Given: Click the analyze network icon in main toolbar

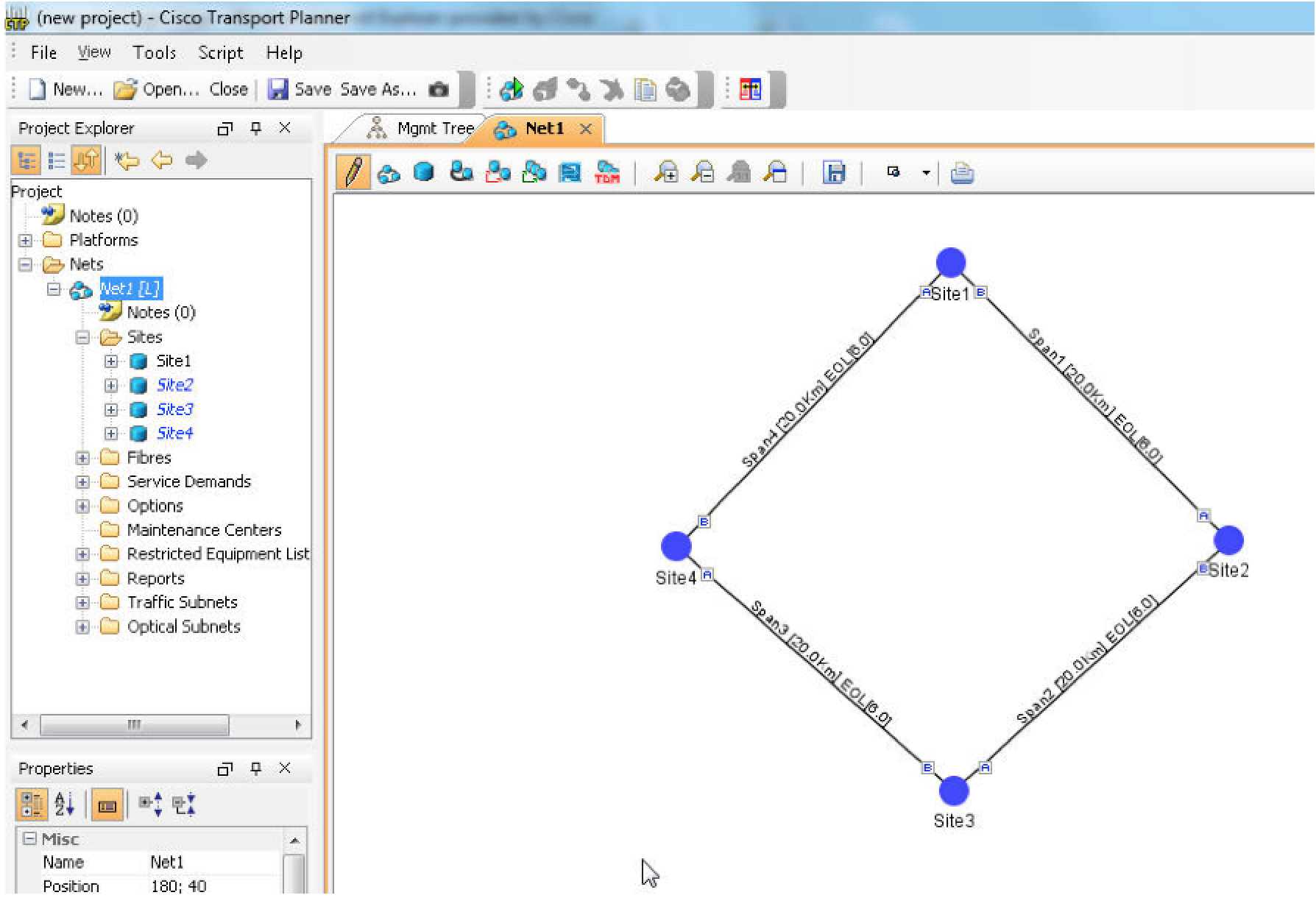Looking at the screenshot, I should pyautogui.click(x=511, y=90).
